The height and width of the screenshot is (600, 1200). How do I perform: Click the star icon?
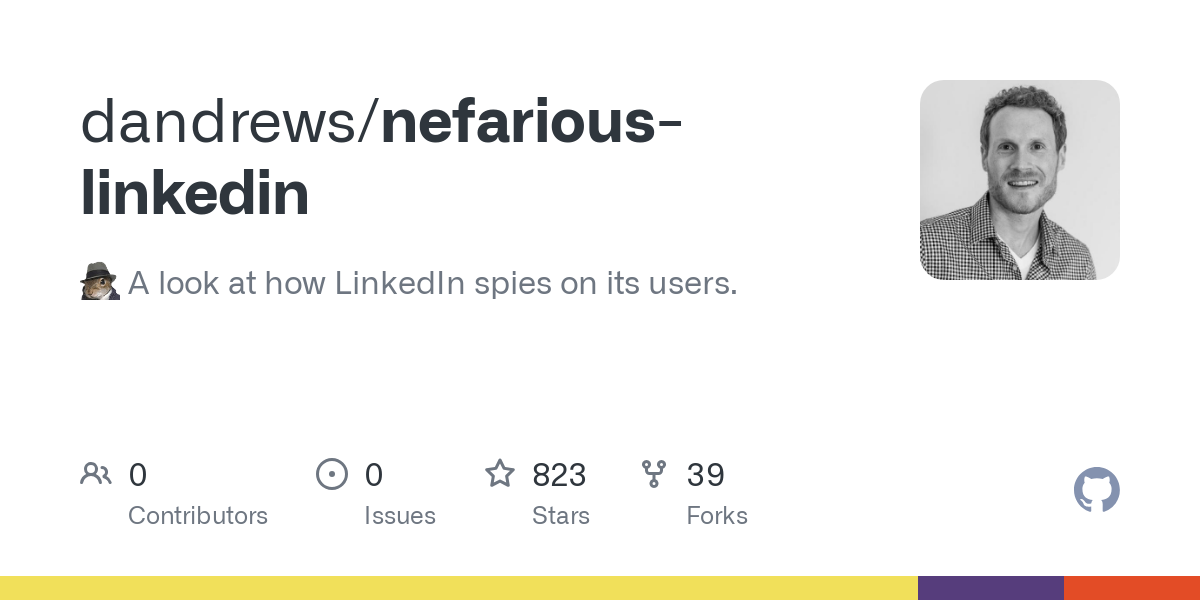(x=500, y=473)
